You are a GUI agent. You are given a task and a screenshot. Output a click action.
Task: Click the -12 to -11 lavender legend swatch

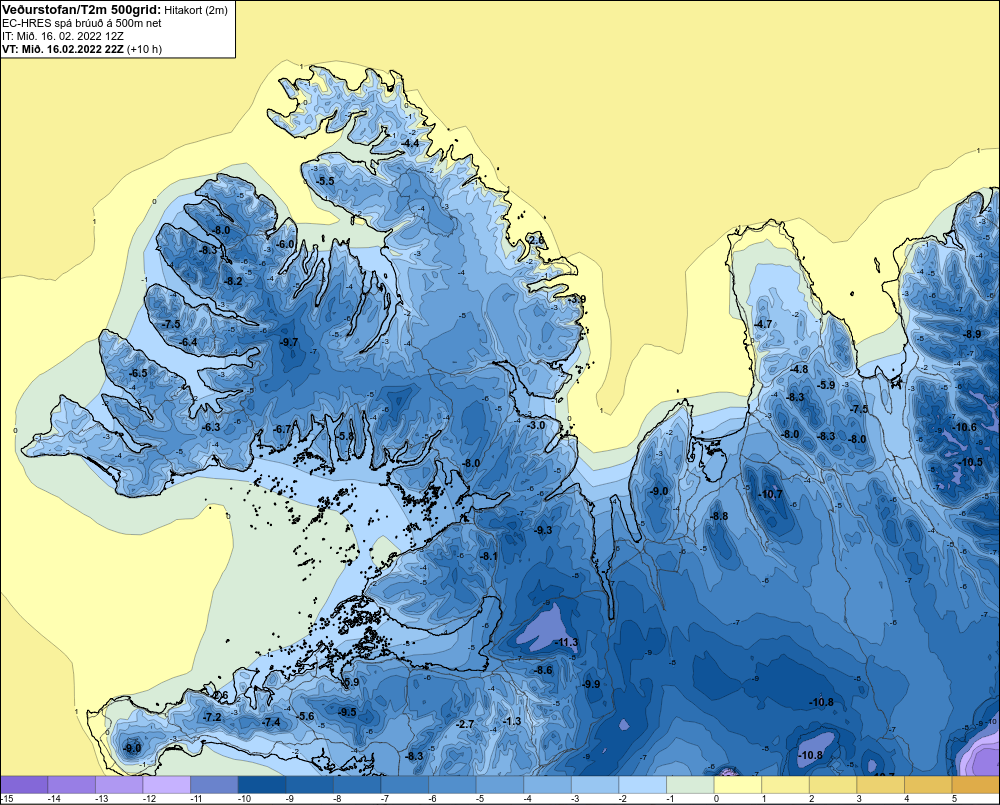(x=166, y=785)
